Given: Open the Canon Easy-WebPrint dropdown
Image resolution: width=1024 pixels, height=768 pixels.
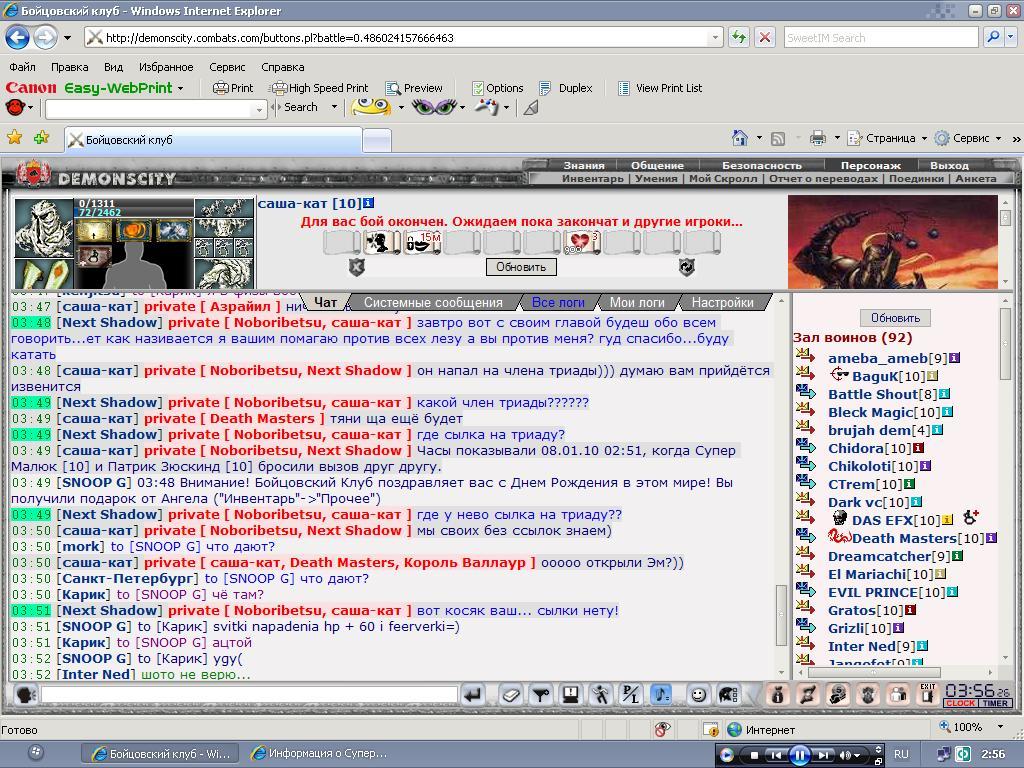Looking at the screenshot, I should (180, 88).
